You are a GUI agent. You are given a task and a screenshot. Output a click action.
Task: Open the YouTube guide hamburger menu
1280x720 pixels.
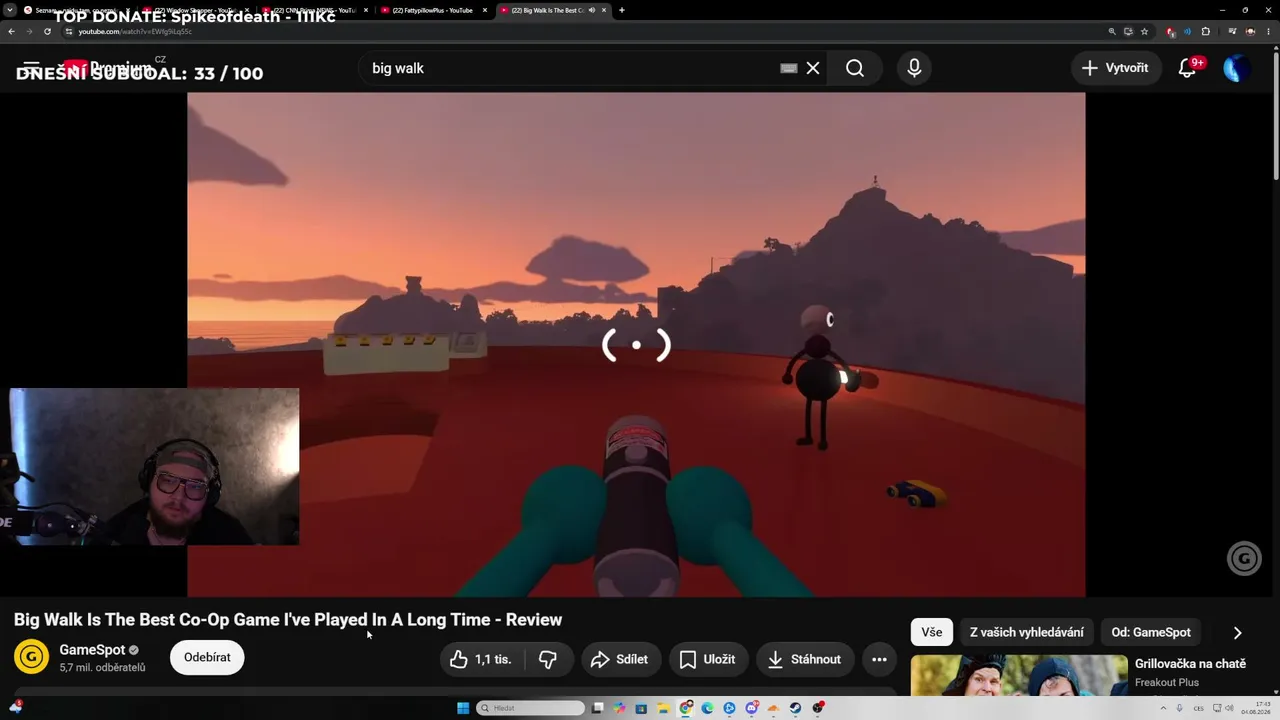31,68
